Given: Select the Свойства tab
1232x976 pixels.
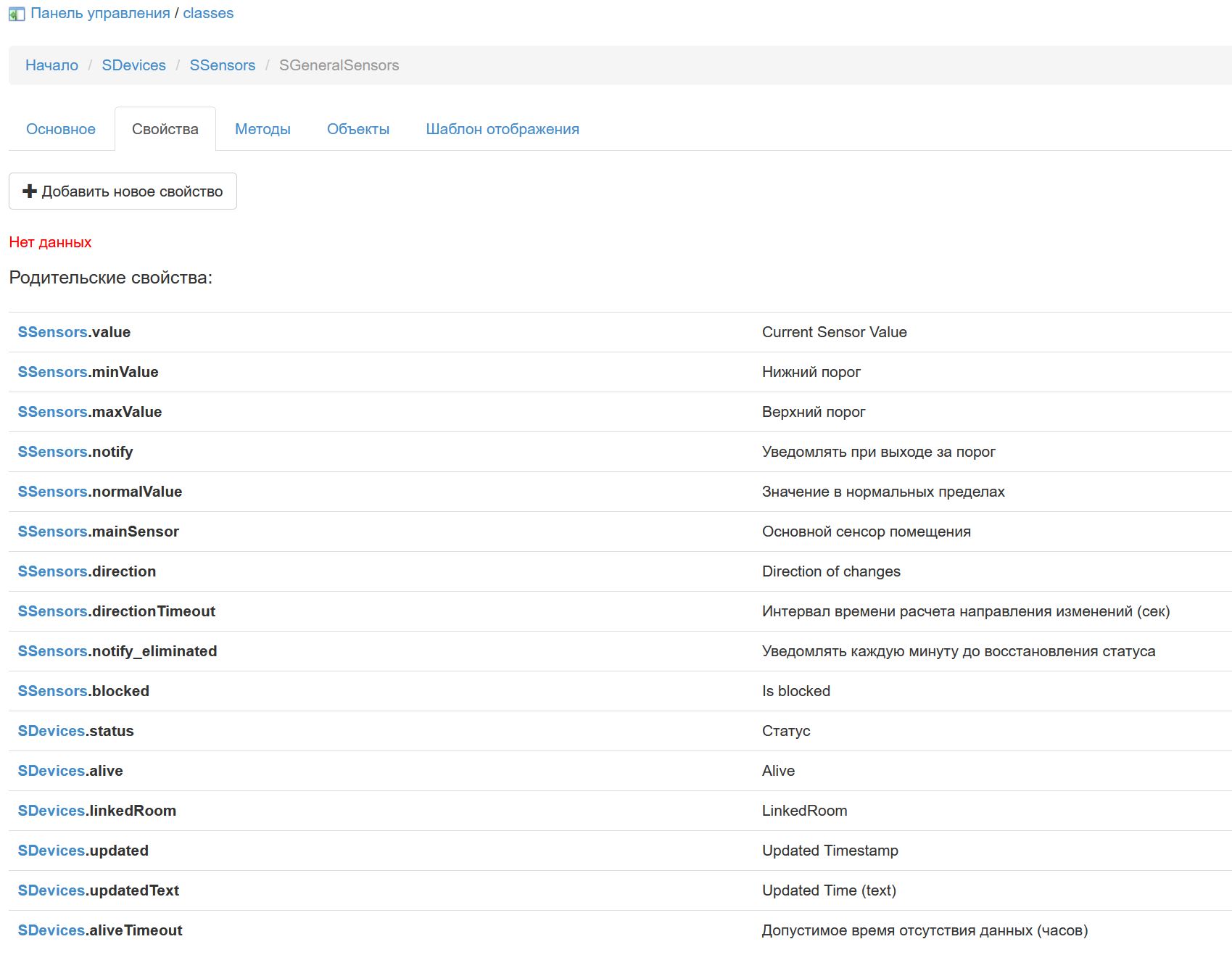Looking at the screenshot, I should click(165, 129).
